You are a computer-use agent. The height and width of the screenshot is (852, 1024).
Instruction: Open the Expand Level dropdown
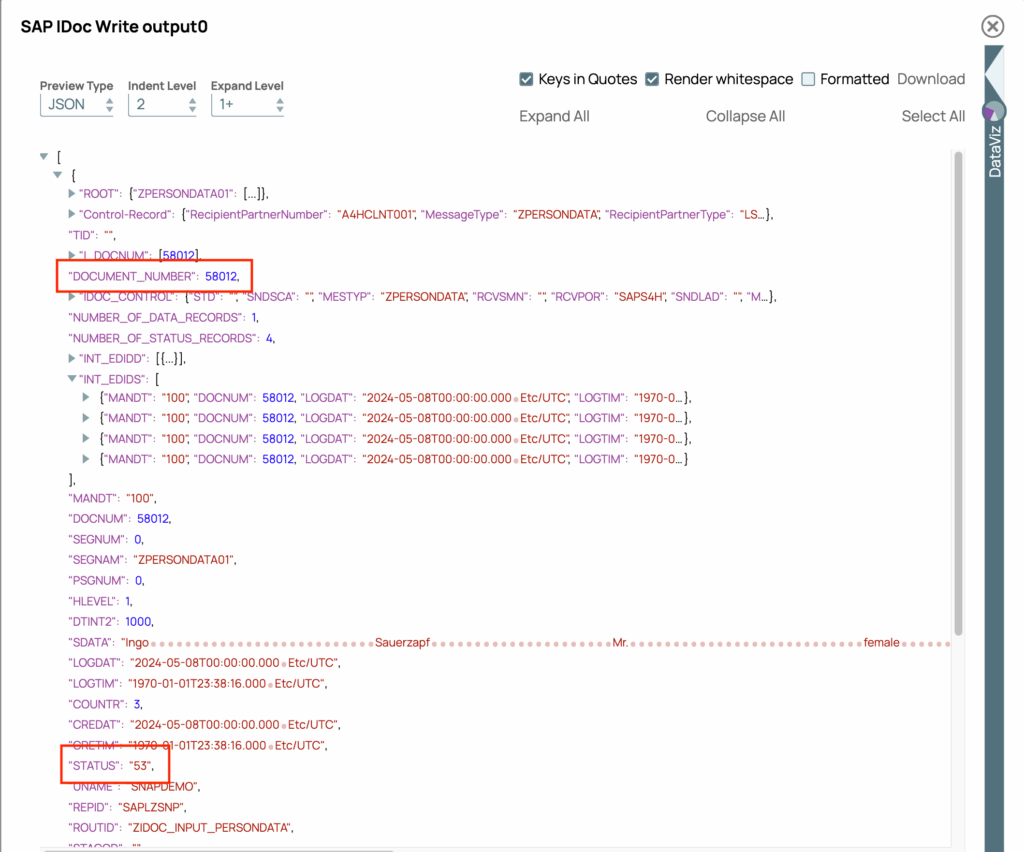click(x=247, y=104)
